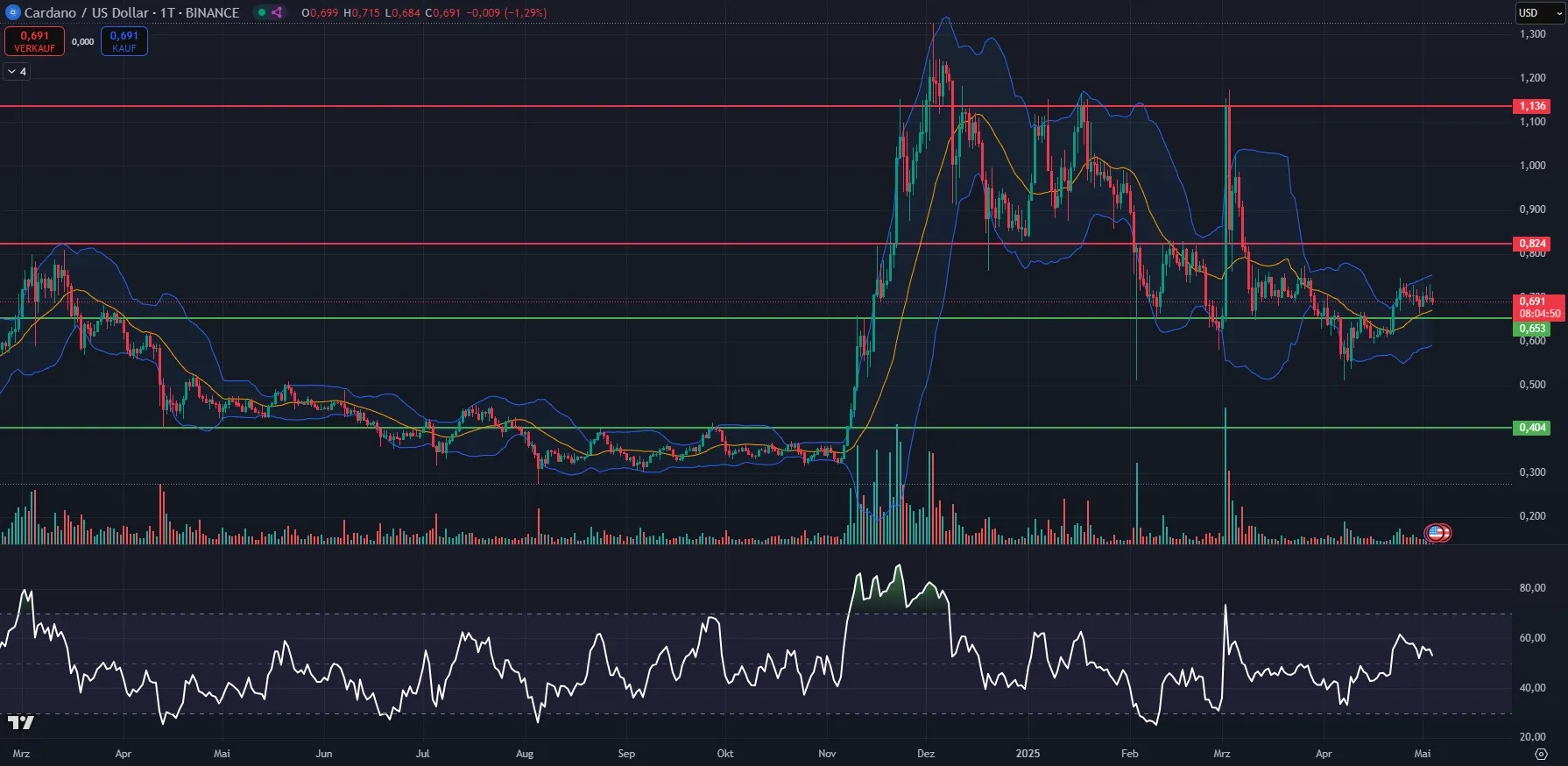Viewport: 1568px width, 766px height.
Task: Open the US flag economic event marker
Action: [1435, 532]
